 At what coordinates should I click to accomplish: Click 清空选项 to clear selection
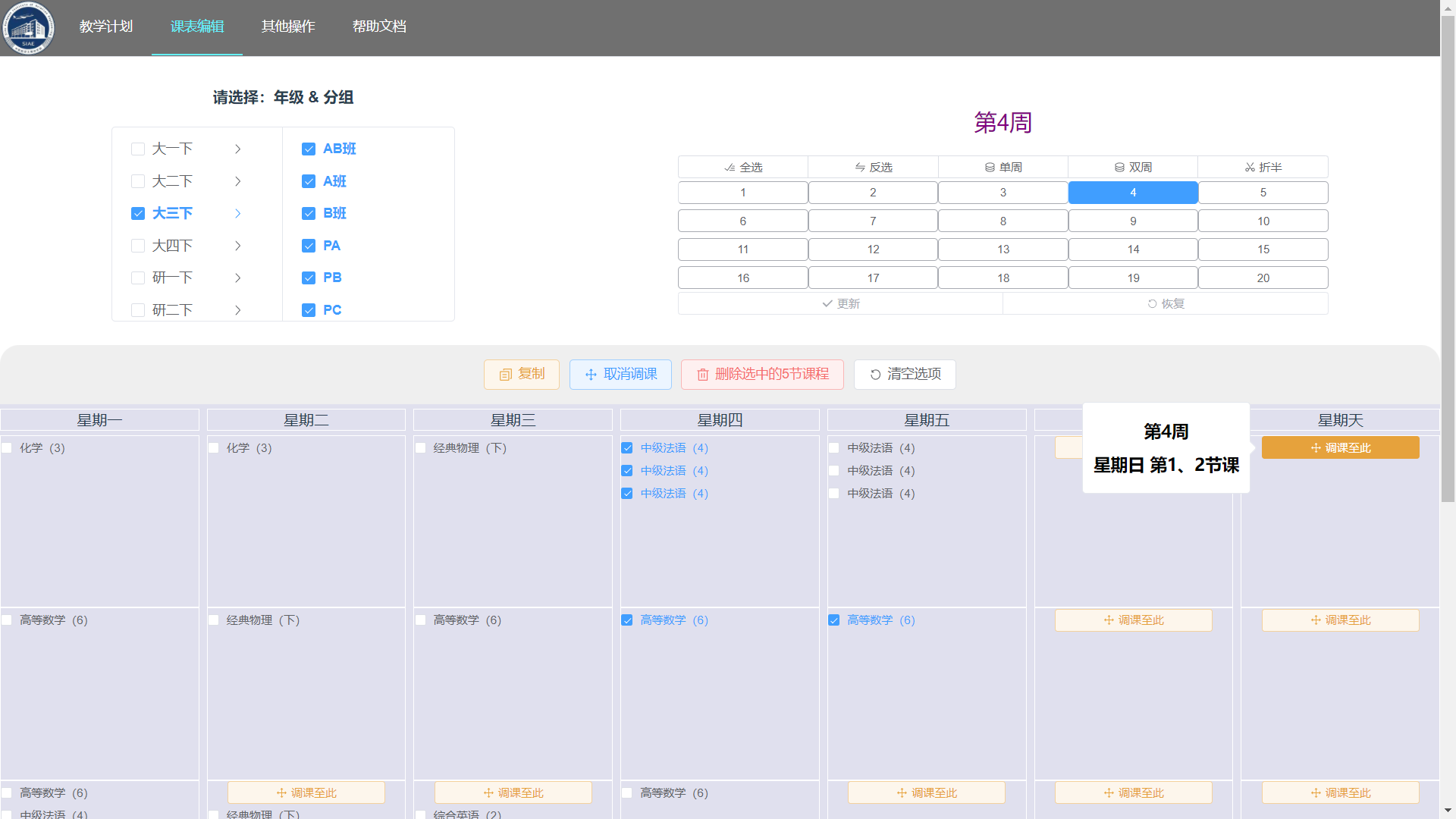coord(905,375)
